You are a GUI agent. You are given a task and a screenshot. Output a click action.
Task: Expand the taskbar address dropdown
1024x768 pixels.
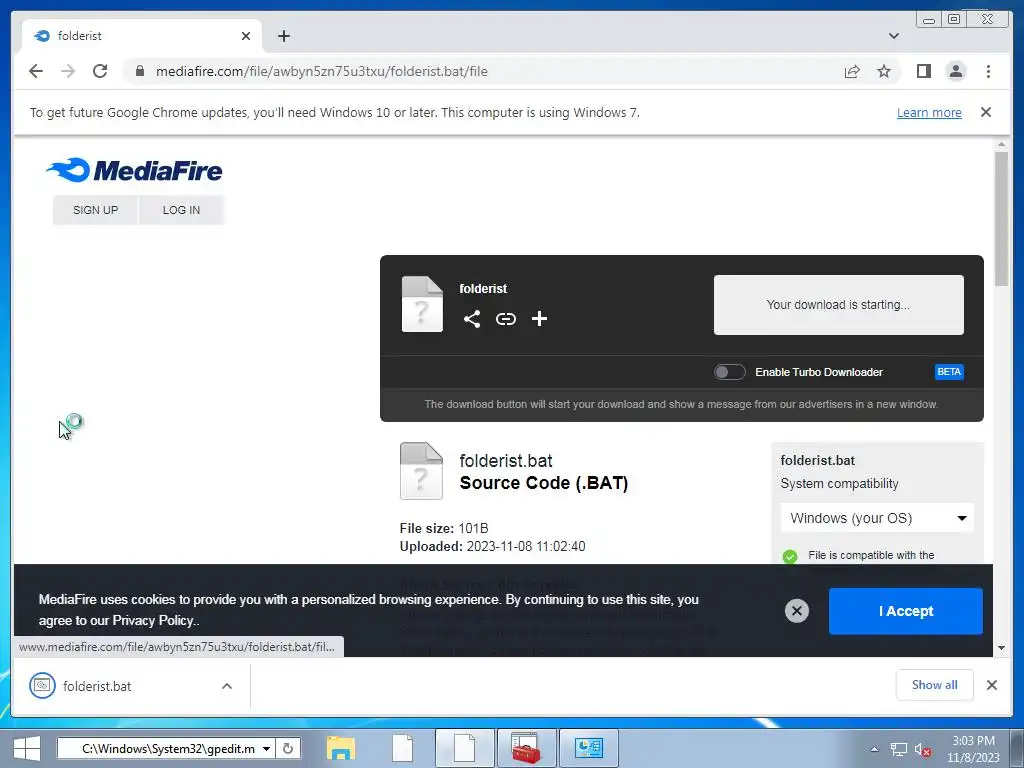(266, 748)
